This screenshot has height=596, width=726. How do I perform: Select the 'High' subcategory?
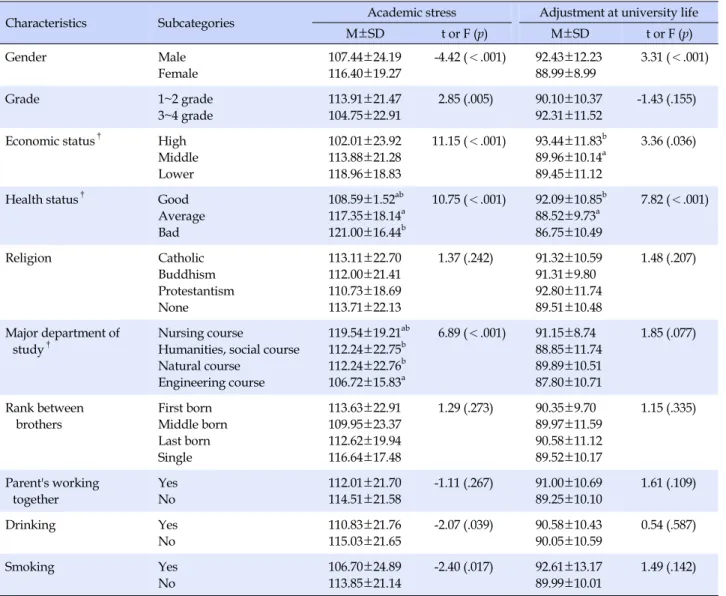pyautogui.click(x=172, y=141)
